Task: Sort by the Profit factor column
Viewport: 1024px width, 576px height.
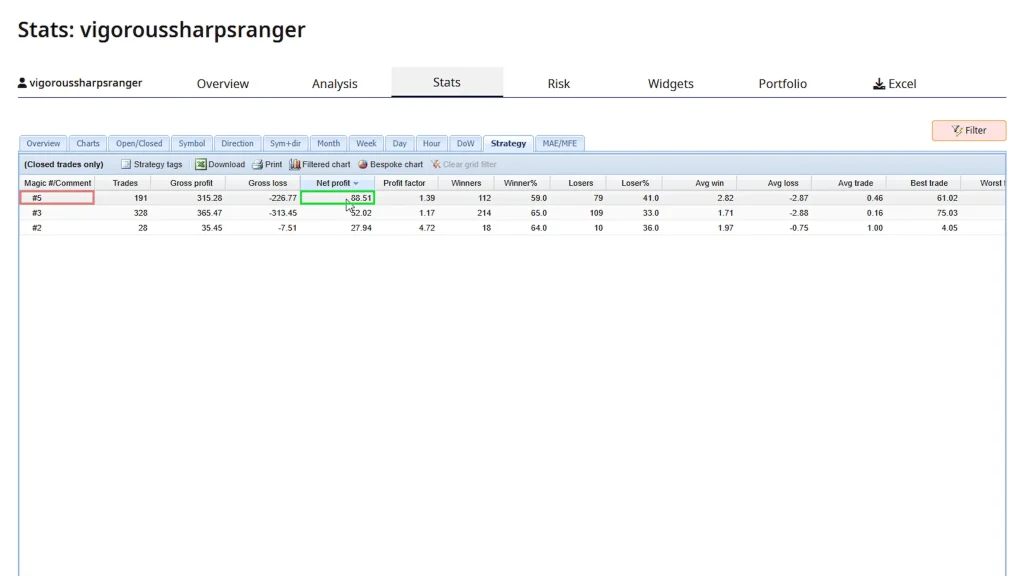Action: click(404, 183)
